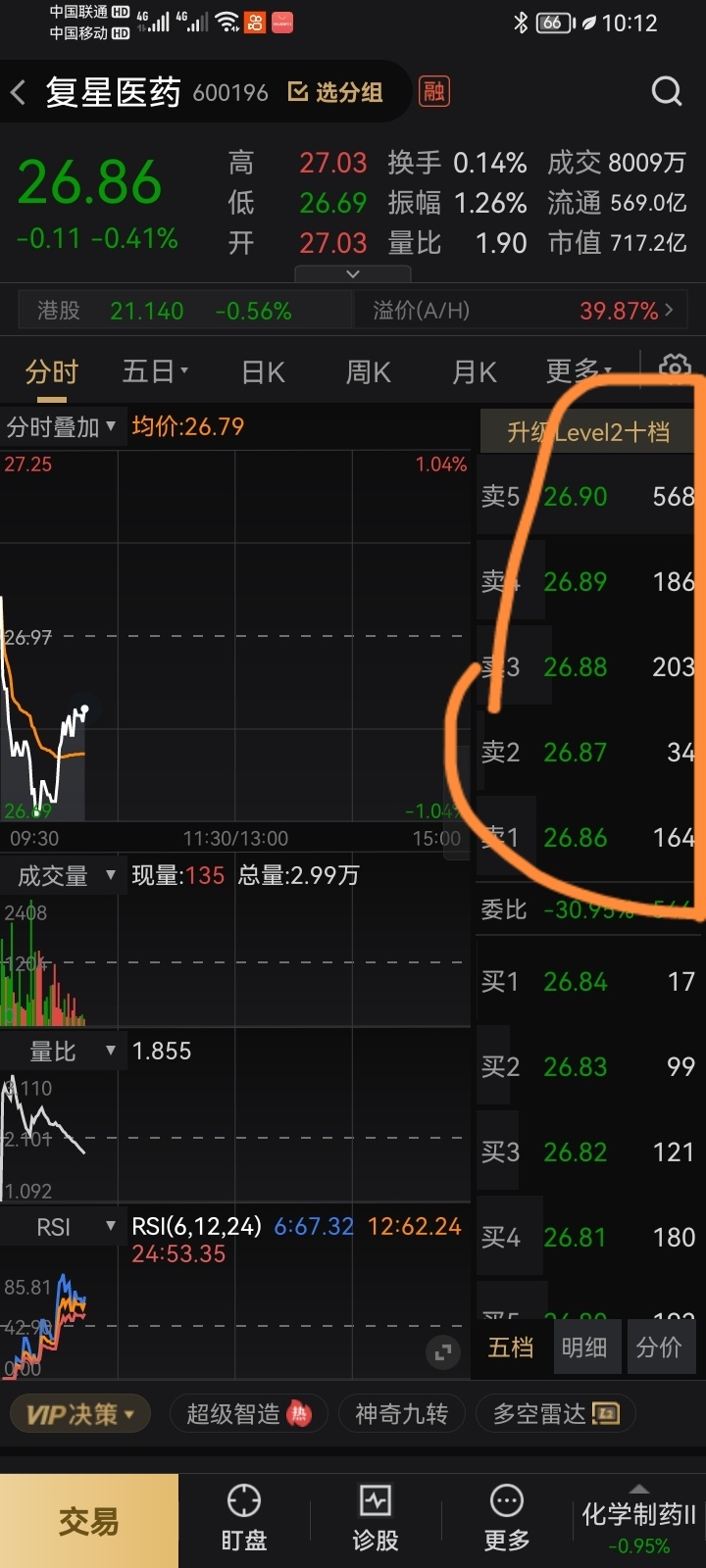Viewport: 706px width, 1568px height.
Task: Switch to 分价 price distribution view
Action: 659,1347
